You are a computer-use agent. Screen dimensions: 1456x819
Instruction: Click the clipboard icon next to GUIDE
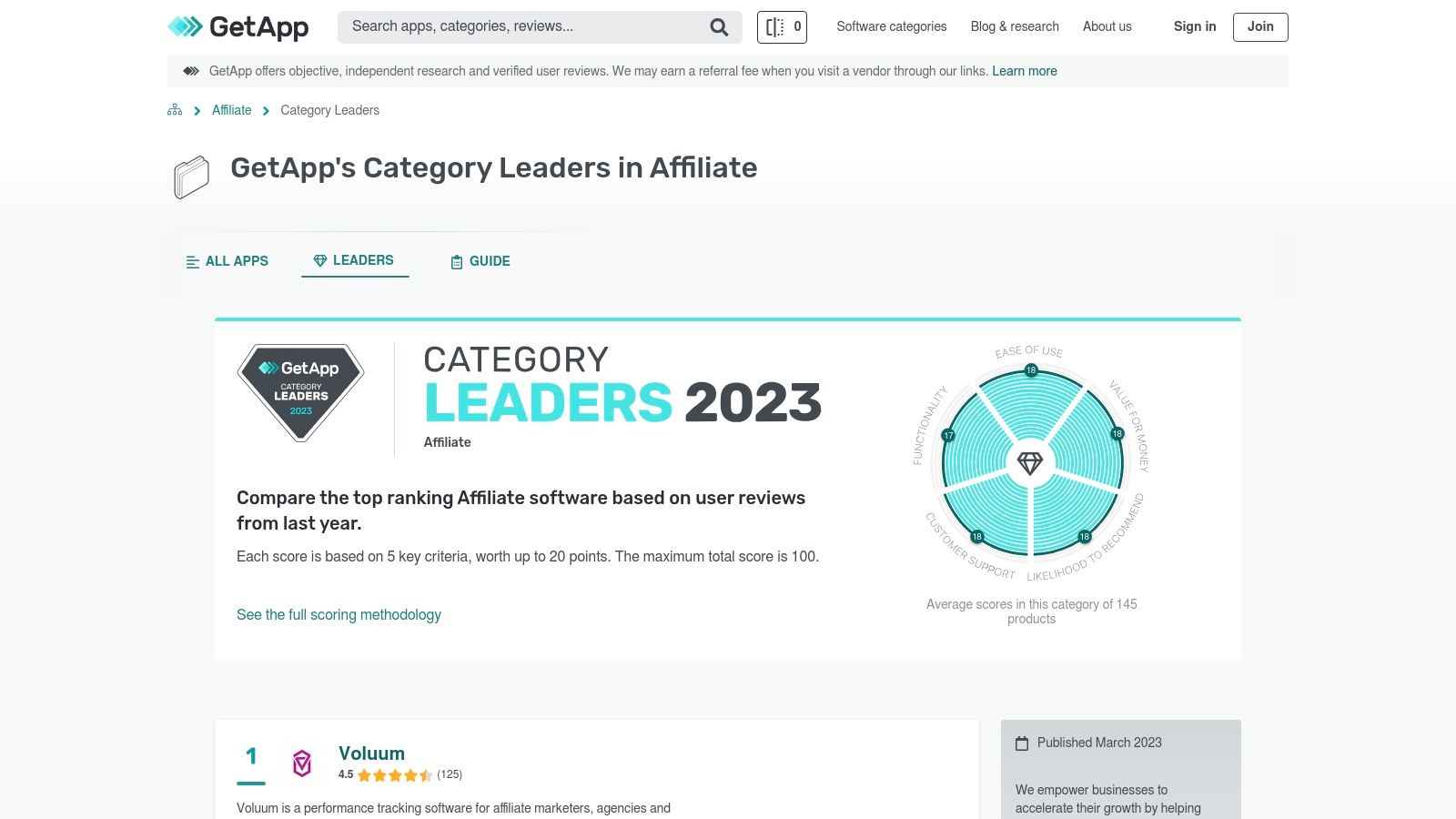point(456,261)
